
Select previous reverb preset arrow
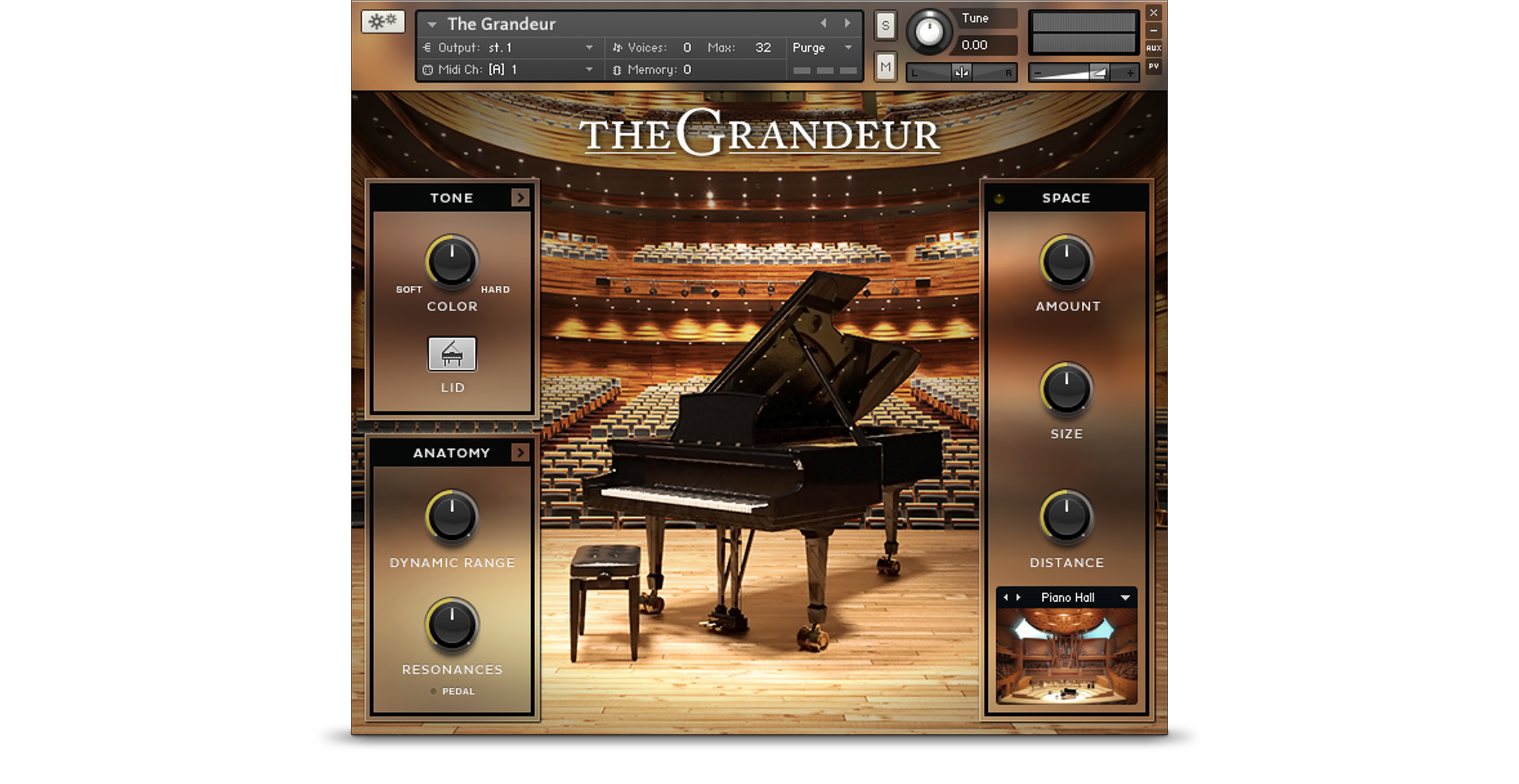(1005, 598)
